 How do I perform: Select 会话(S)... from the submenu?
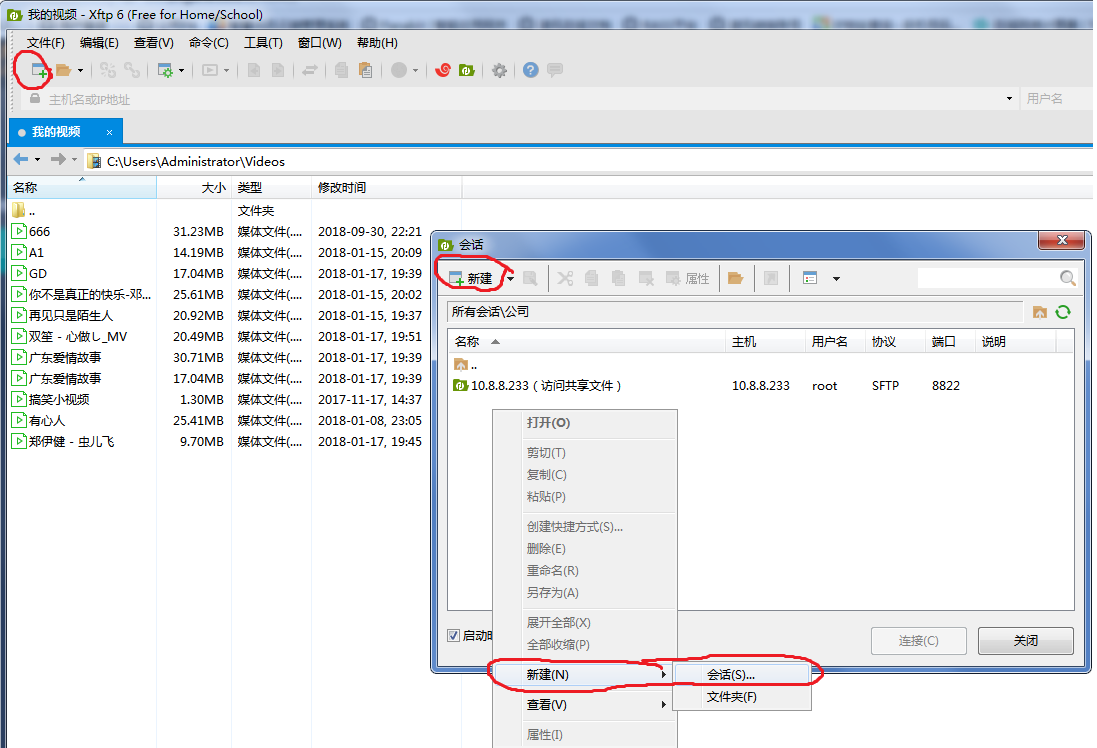point(730,675)
